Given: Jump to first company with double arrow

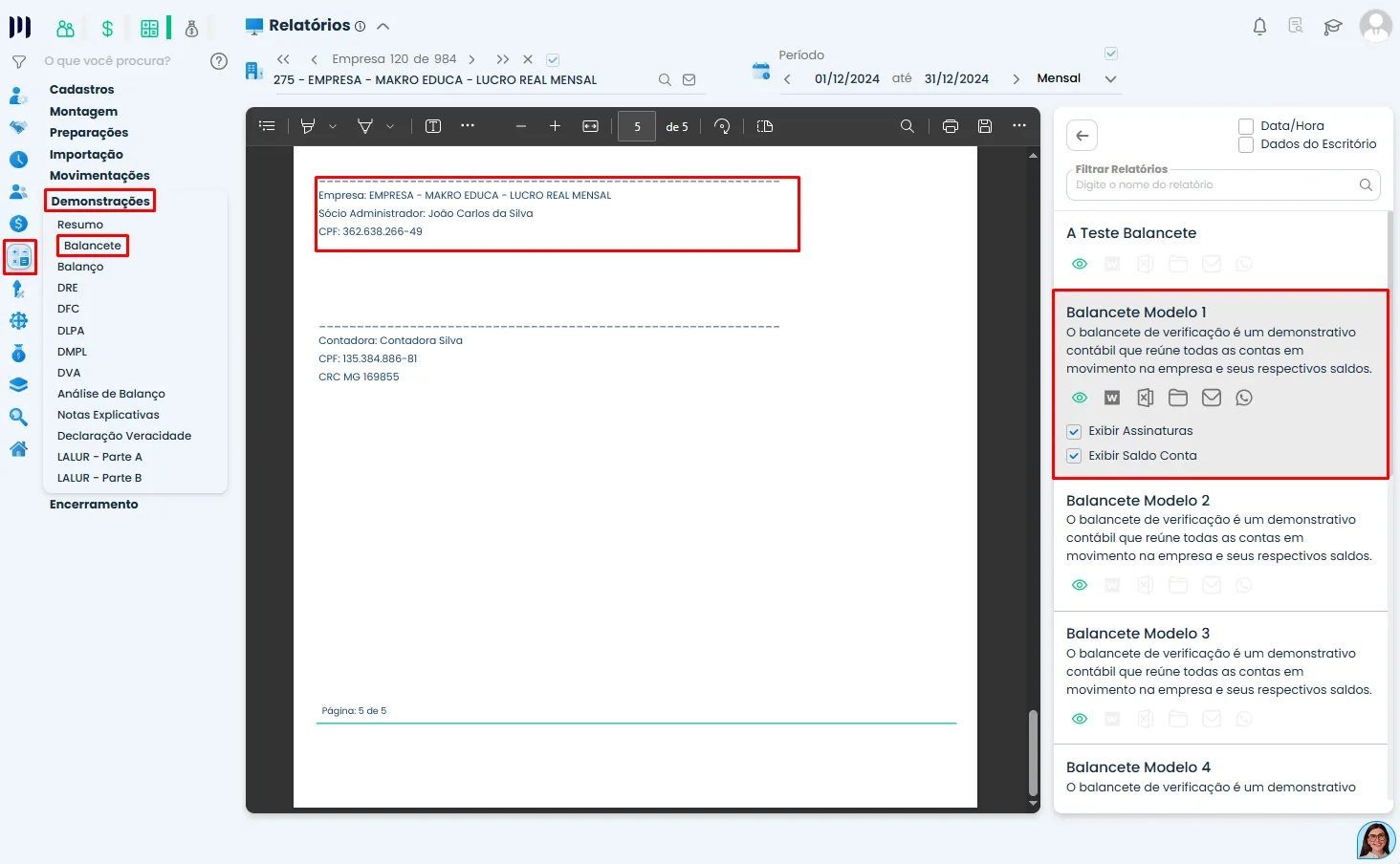Looking at the screenshot, I should click(283, 59).
